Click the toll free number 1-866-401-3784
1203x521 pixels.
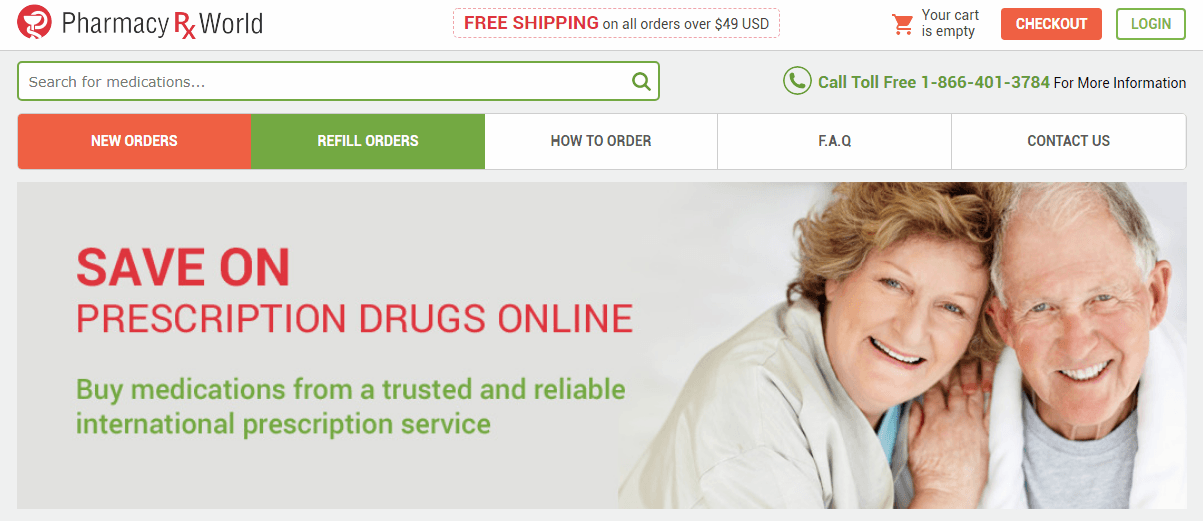coord(985,82)
